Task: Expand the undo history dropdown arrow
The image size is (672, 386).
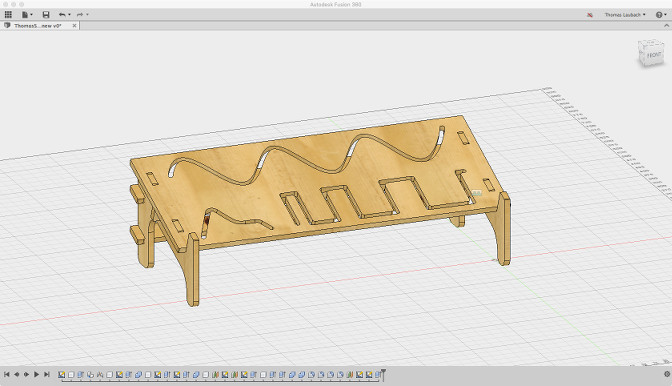Action: [69, 15]
